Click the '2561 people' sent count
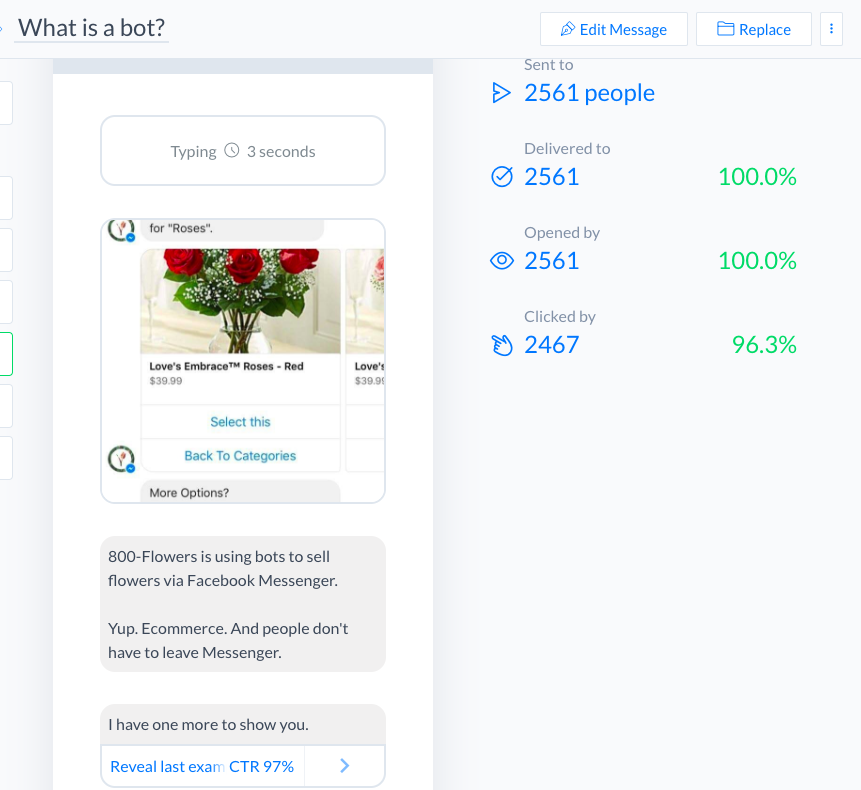 coord(589,93)
